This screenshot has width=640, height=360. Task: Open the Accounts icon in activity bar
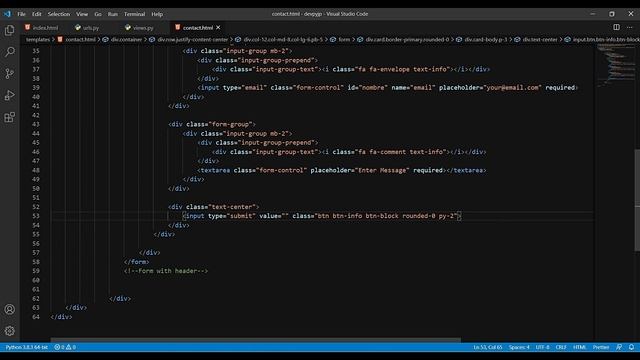point(9,309)
